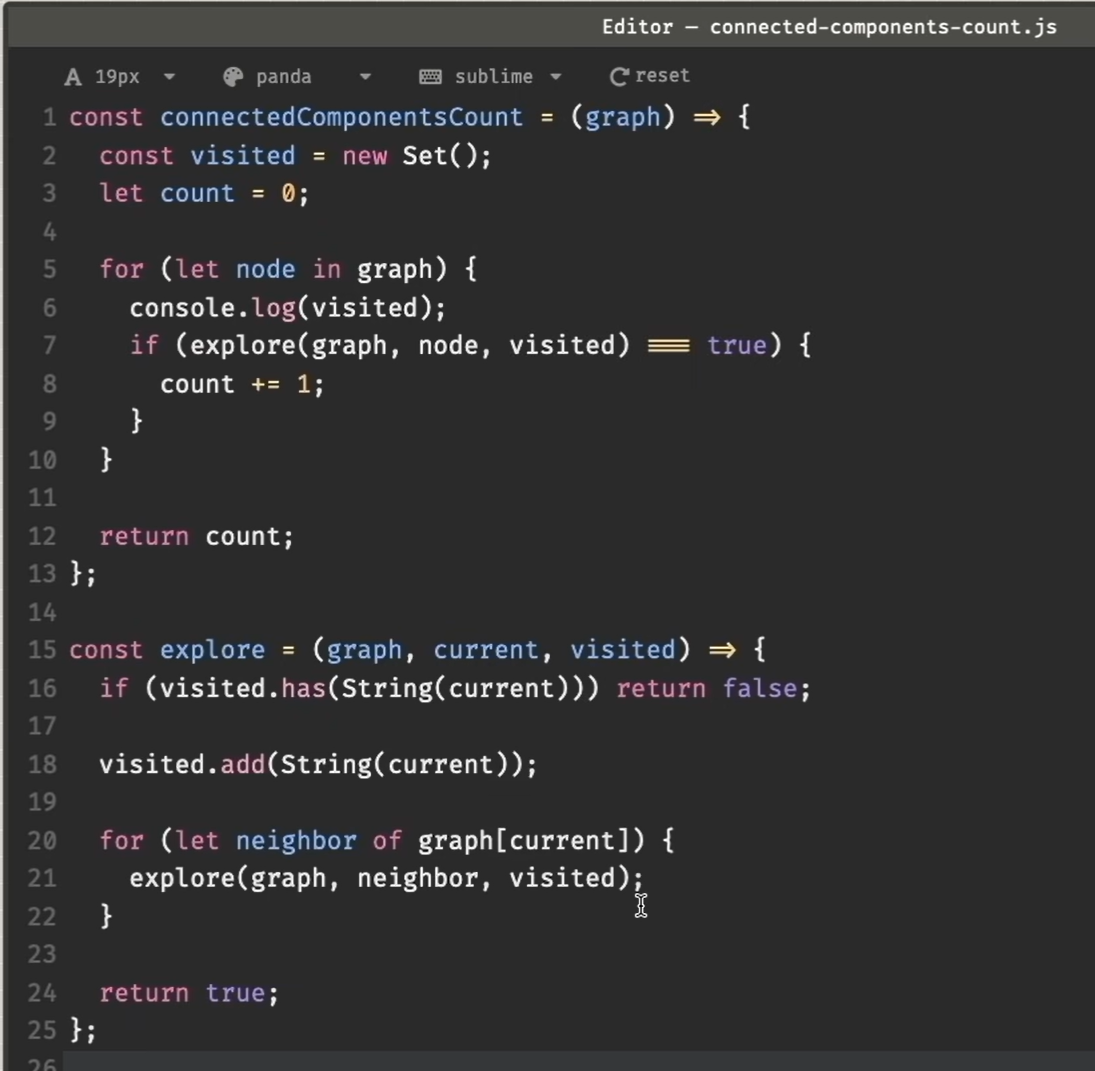Click the "return false" text on line 16
1095x1071 pixels.
click(x=712, y=689)
